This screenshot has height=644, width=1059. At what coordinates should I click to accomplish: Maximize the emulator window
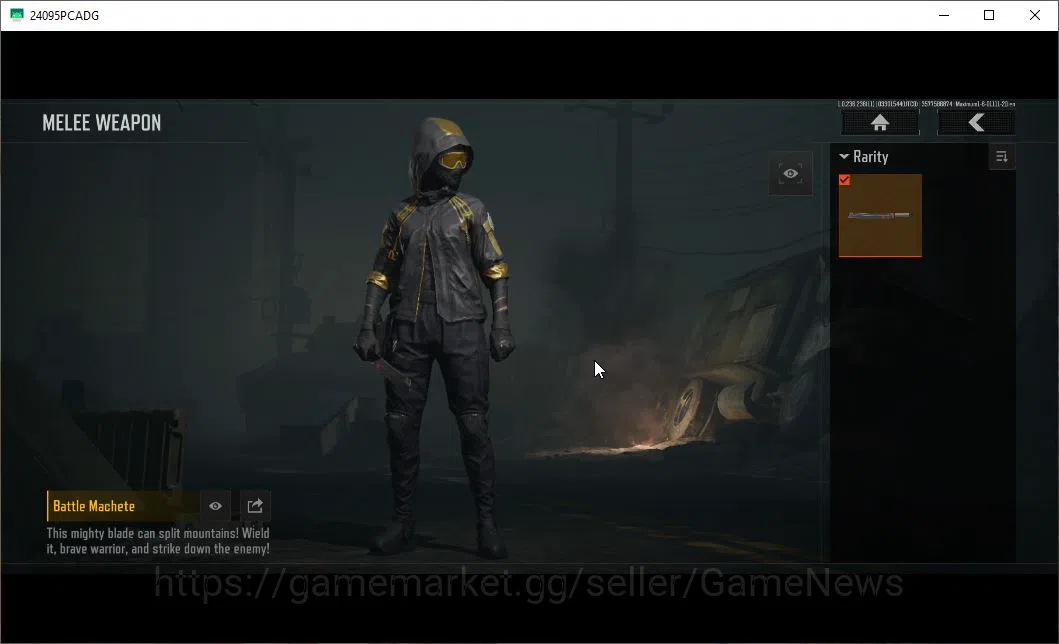(x=989, y=15)
